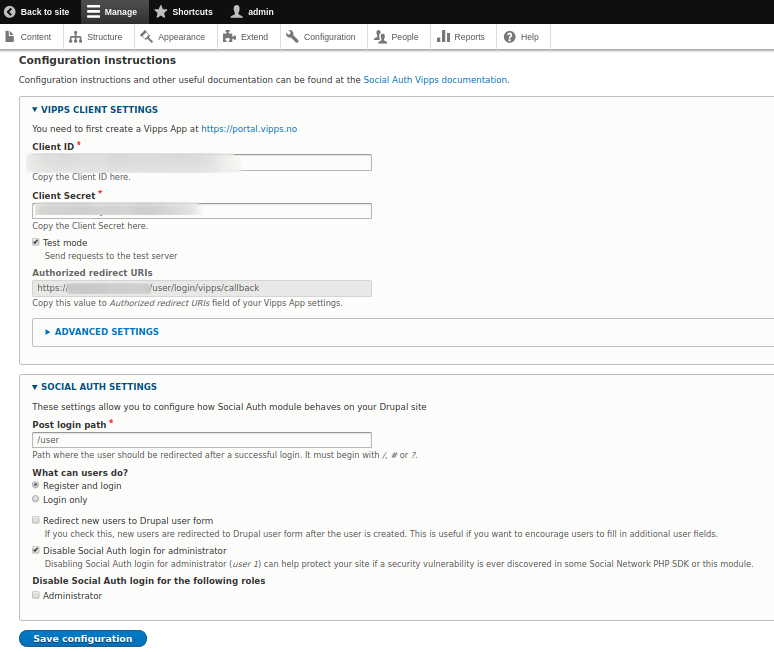Screen dimensions: 774x652
Task: Click the Appearance paintbrush icon
Action: tap(146, 37)
